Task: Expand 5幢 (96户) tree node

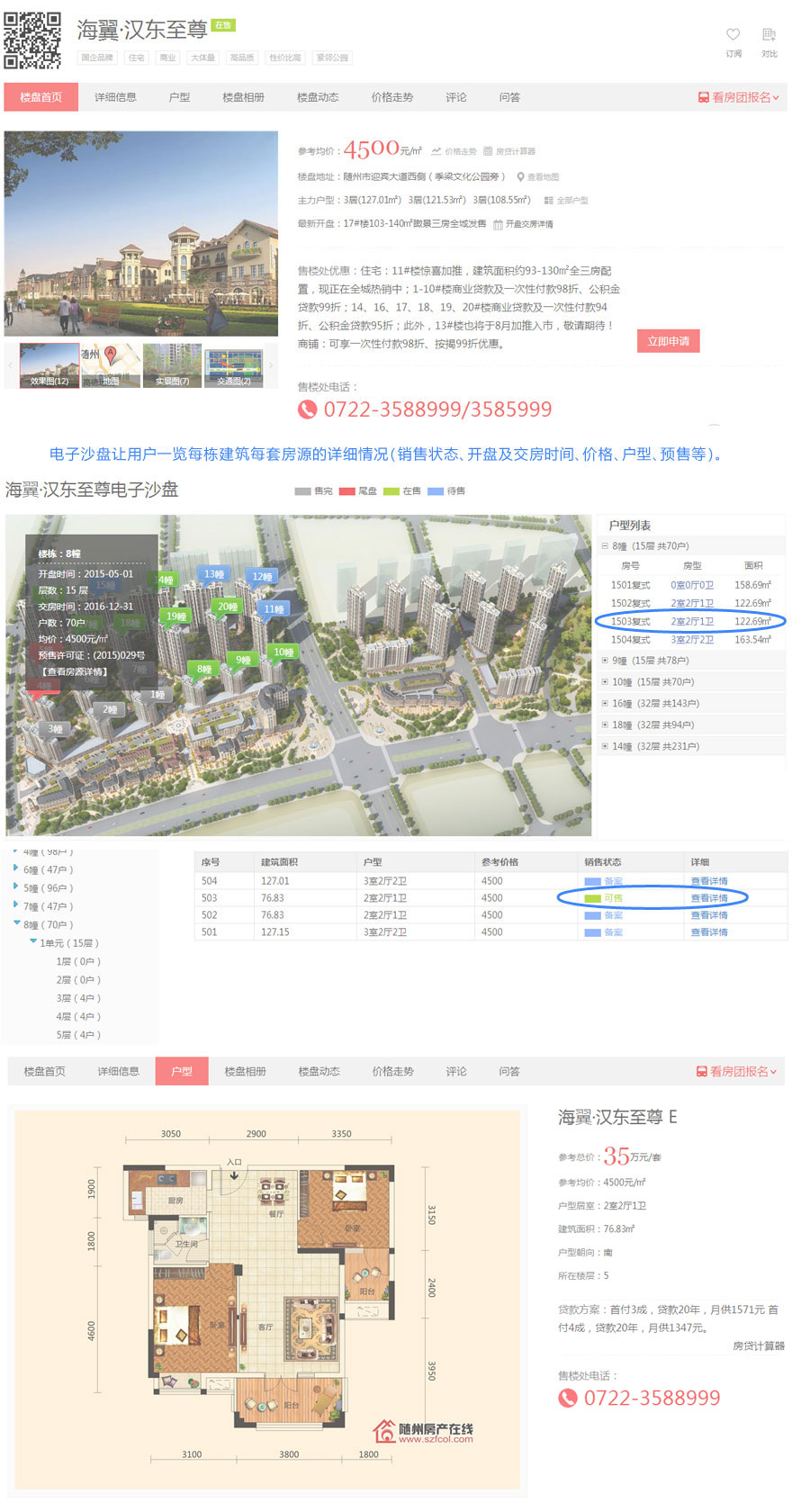Action: click(16, 887)
